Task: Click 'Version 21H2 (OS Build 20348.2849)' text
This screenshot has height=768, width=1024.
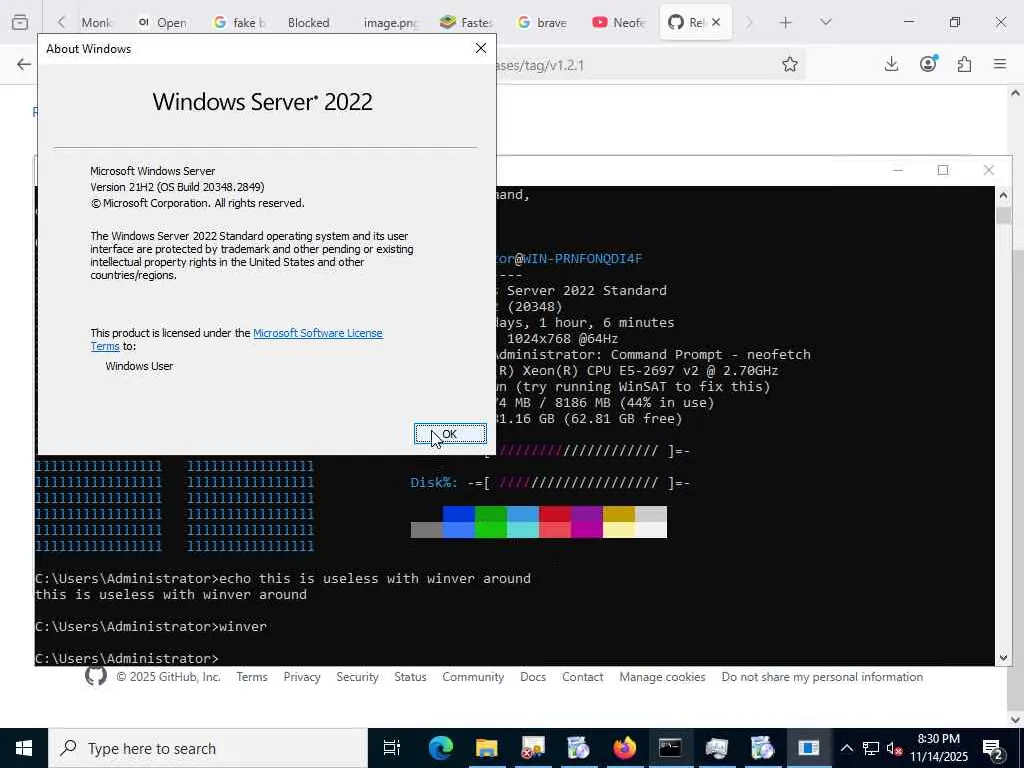Action: [x=177, y=187]
